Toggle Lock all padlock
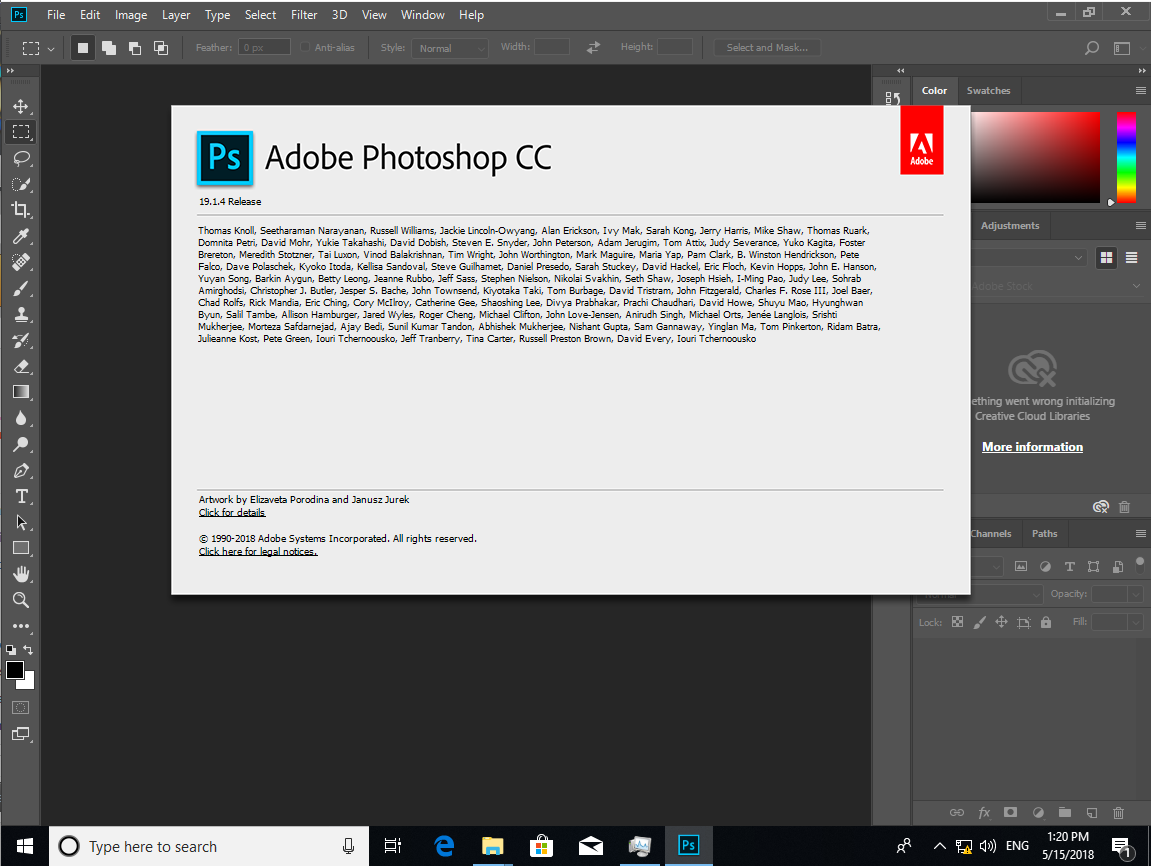Viewport: 1151px width, 866px height. pos(1046,622)
